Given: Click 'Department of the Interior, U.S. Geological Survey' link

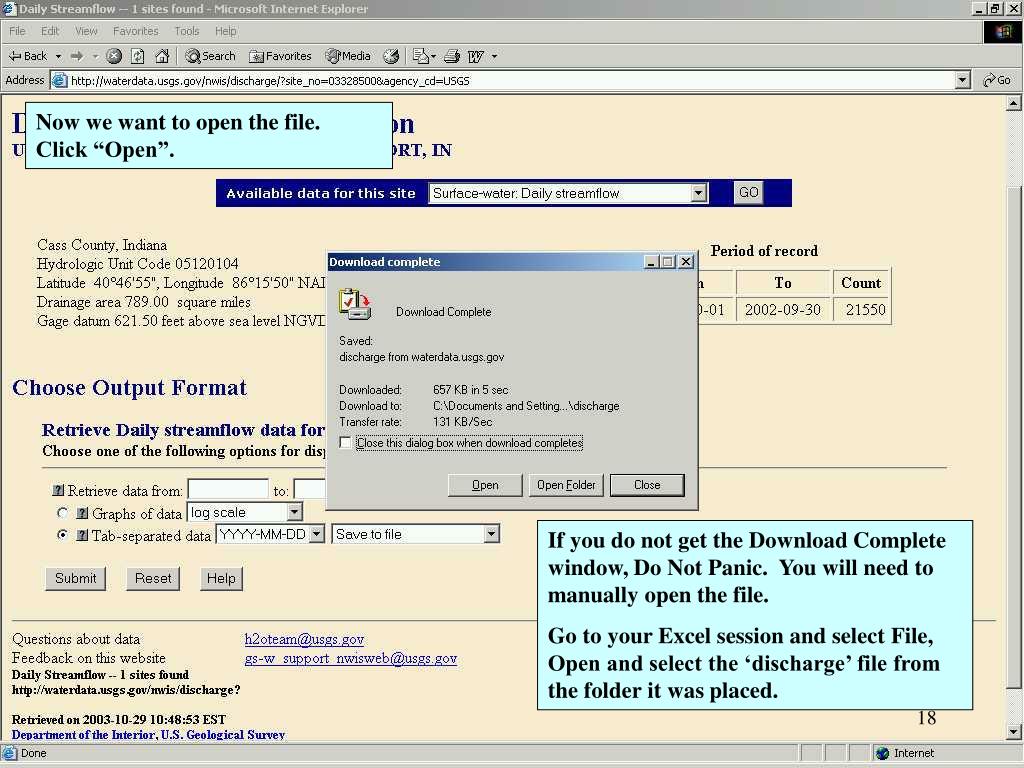Looking at the screenshot, I should [148, 735].
